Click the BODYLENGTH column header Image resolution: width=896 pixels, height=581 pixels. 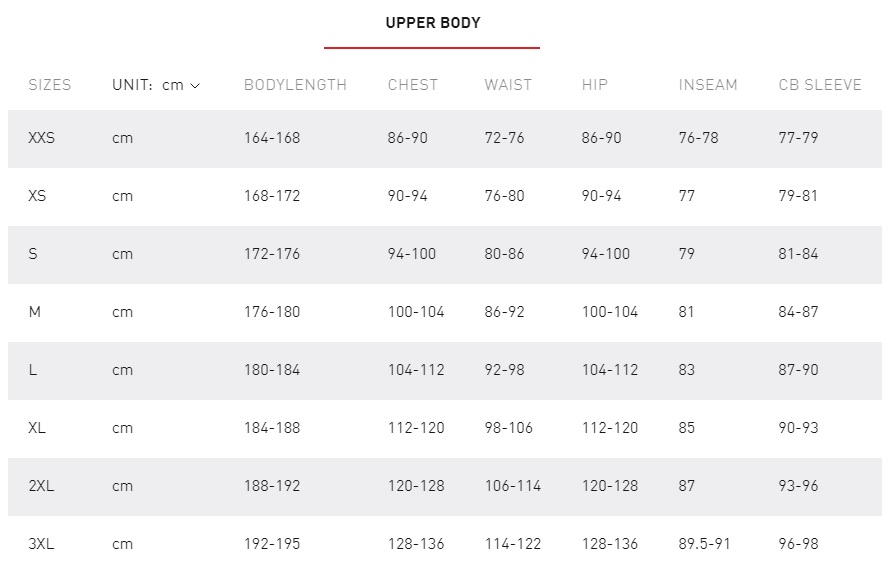(295, 85)
